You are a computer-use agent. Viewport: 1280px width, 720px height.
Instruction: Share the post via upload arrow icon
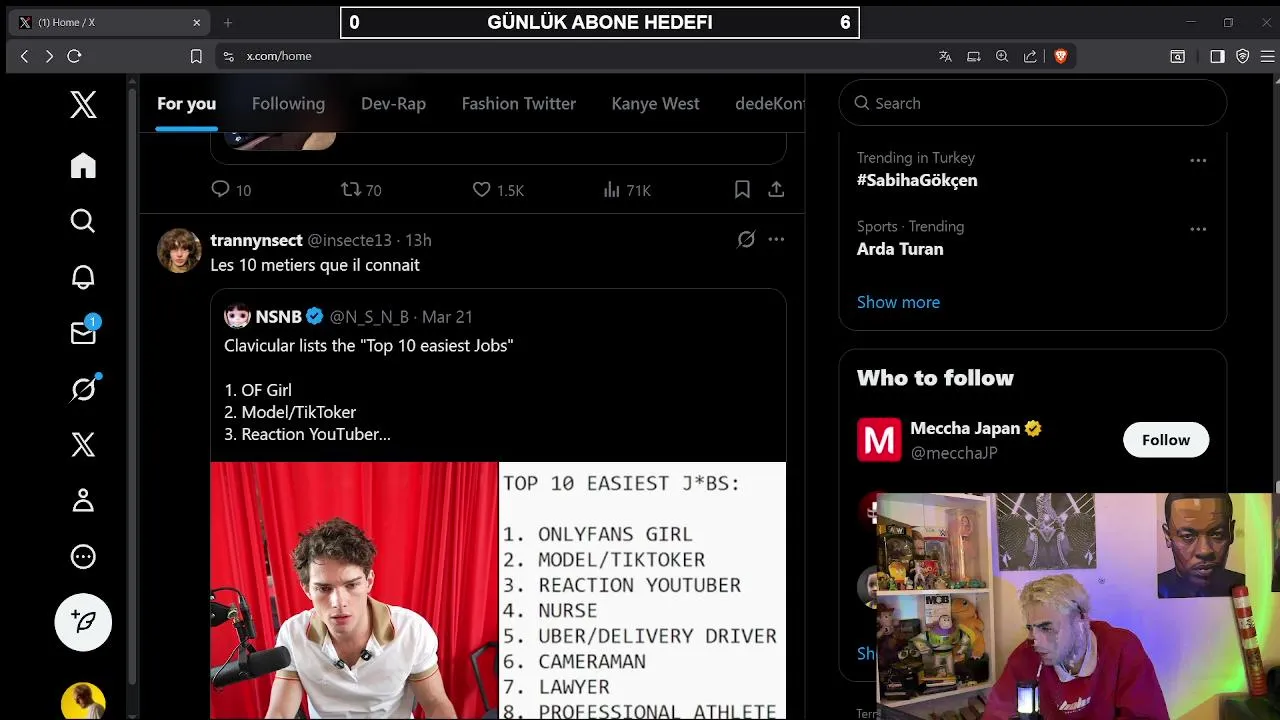coord(776,189)
